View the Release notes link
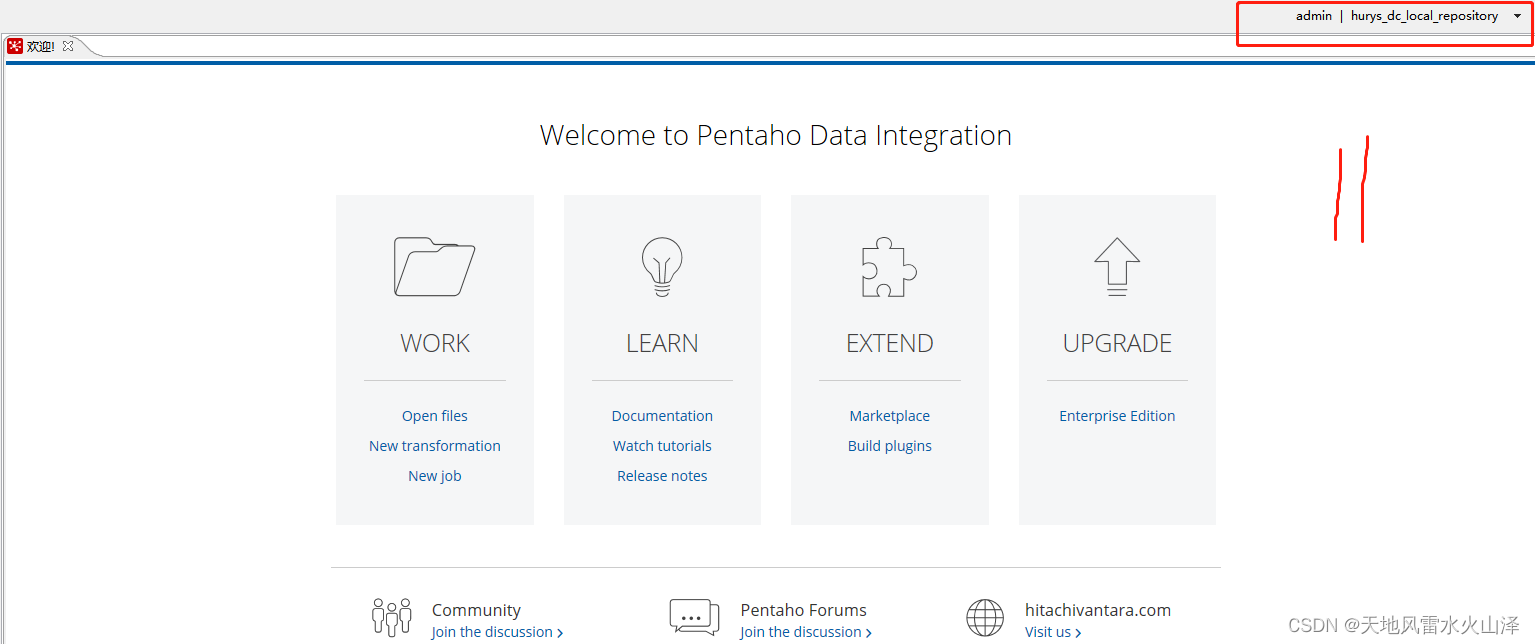This screenshot has width=1535, height=644. pos(662,476)
